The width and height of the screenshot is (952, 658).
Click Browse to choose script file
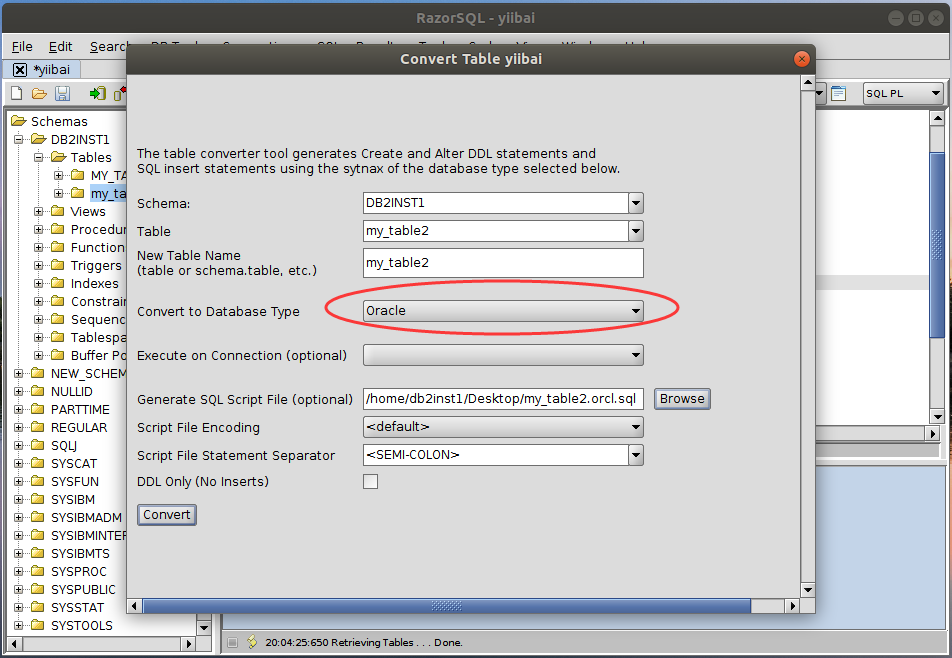pyautogui.click(x=682, y=399)
